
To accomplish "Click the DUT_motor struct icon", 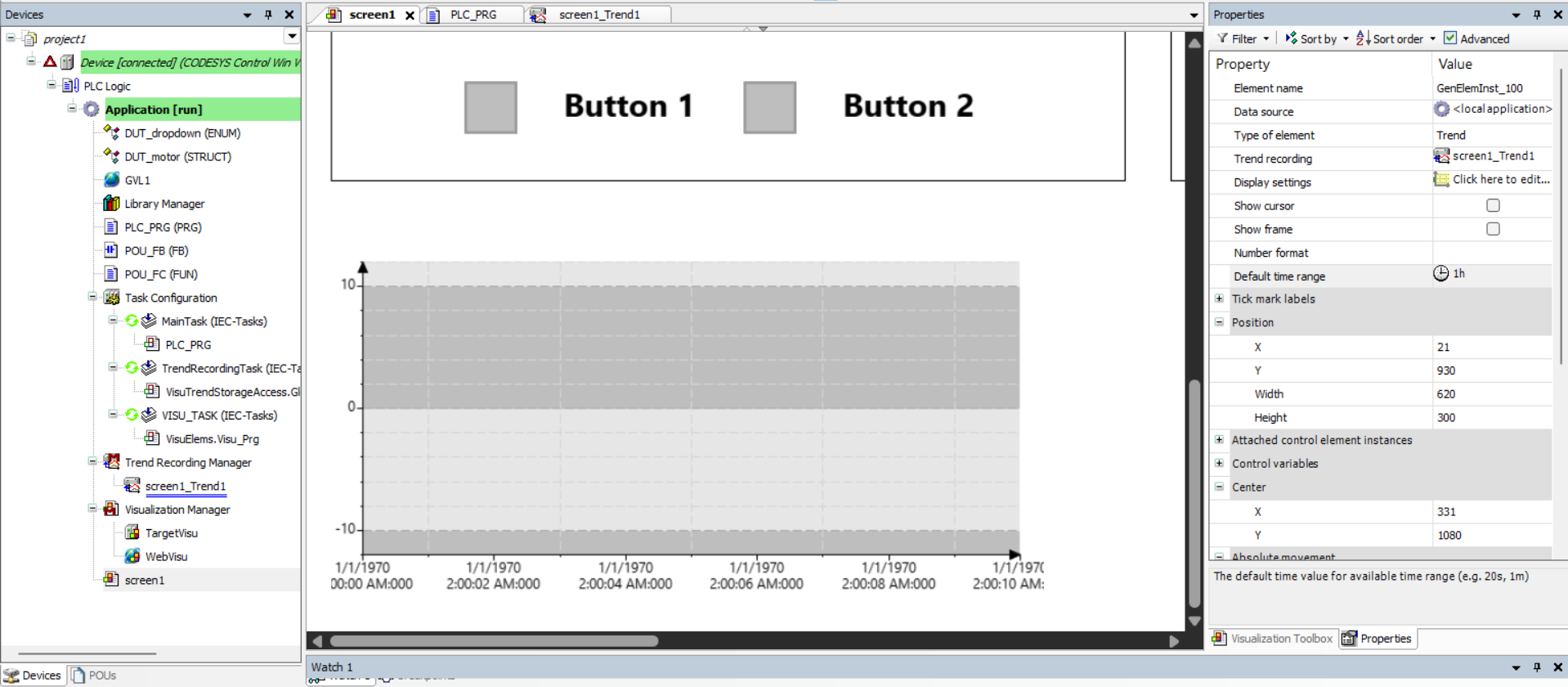I will (111, 156).
